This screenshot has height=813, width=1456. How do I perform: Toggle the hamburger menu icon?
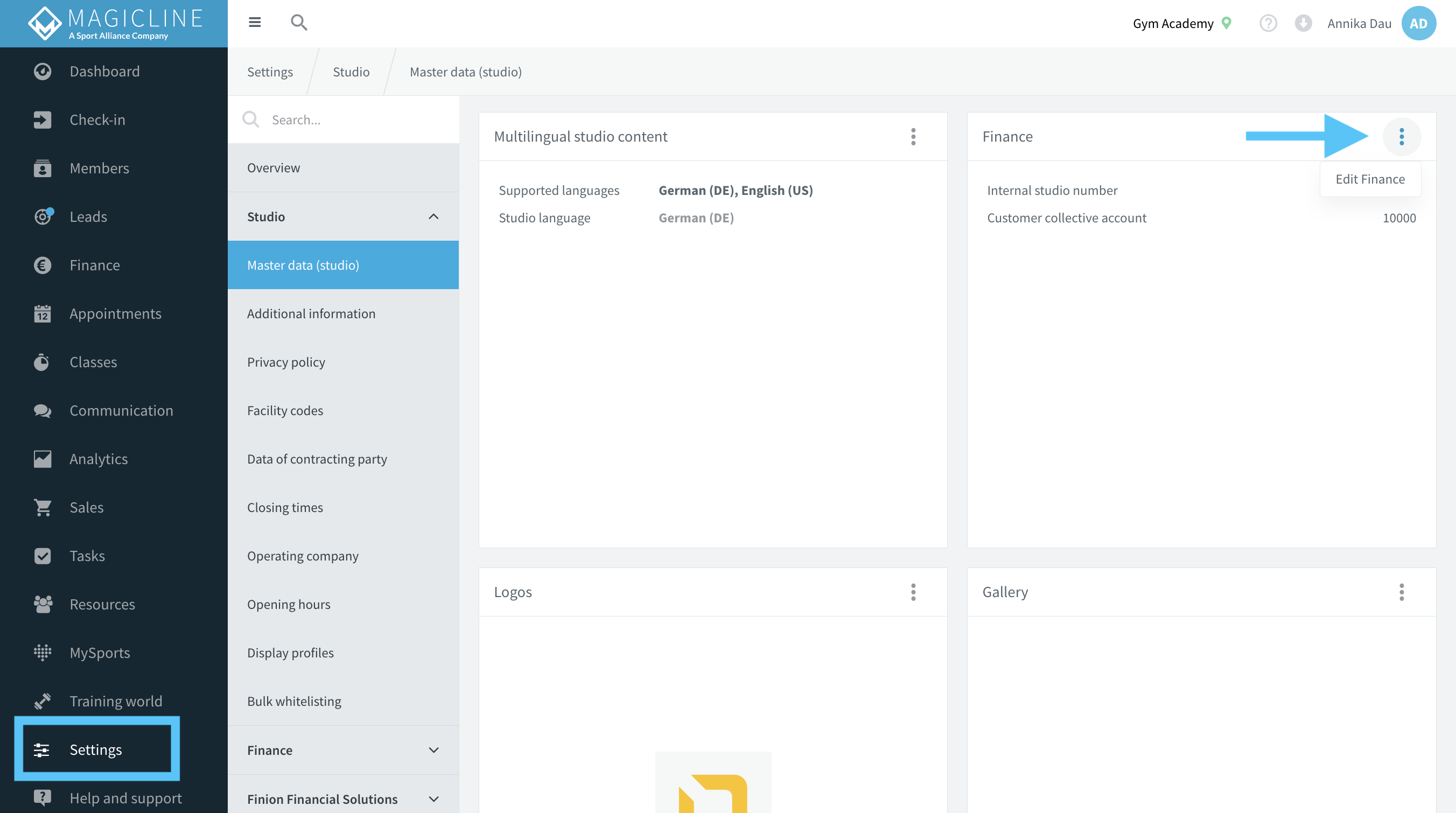[255, 23]
